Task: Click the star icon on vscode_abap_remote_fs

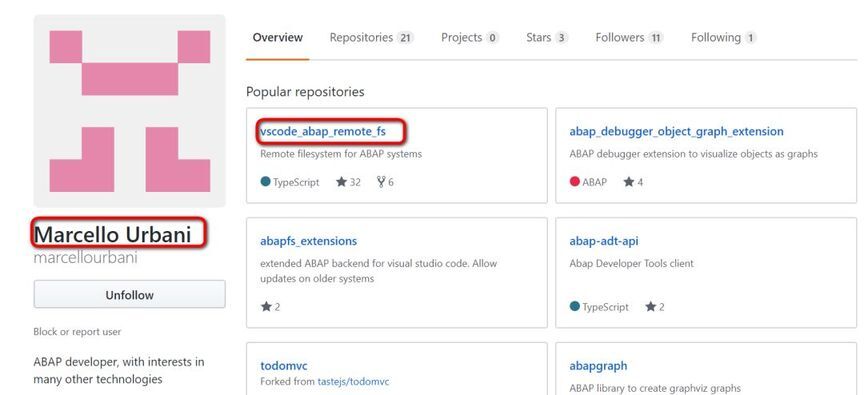Action: click(341, 182)
